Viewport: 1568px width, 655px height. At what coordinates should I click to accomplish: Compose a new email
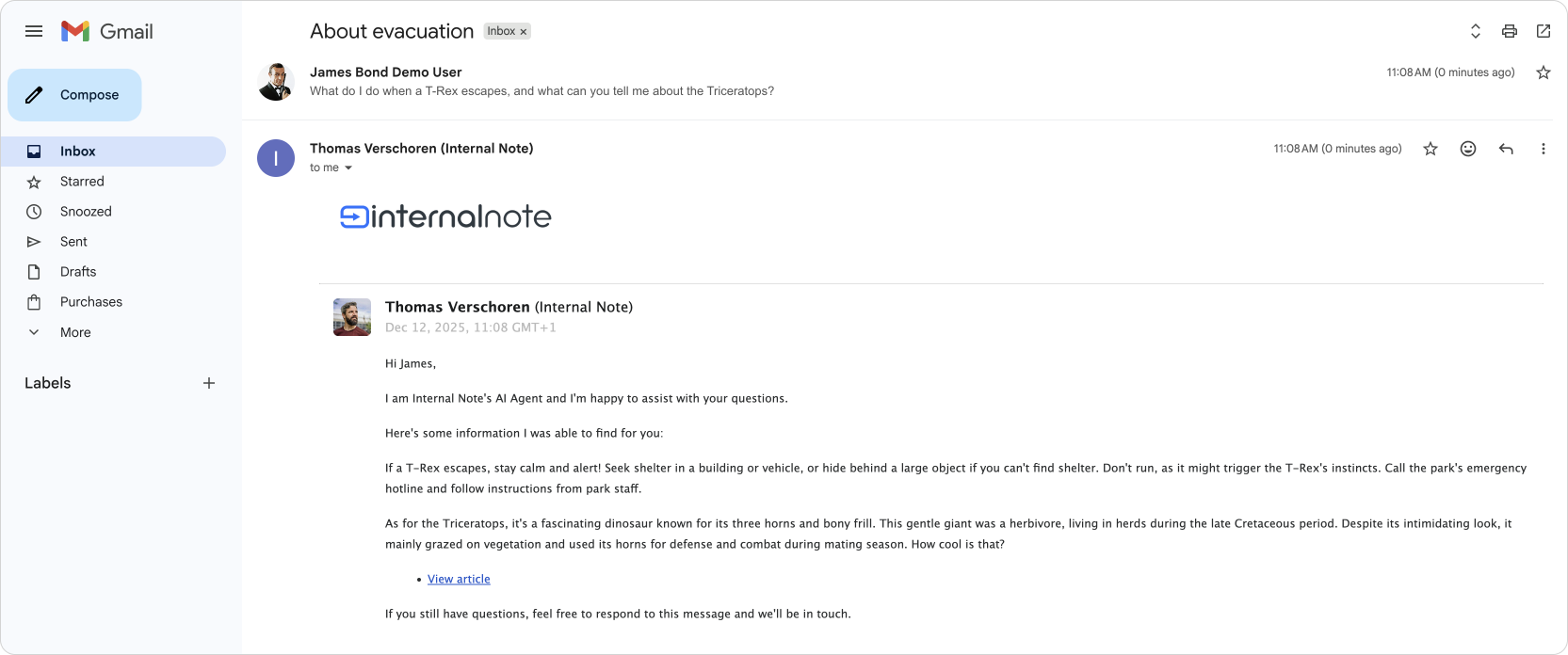75,95
